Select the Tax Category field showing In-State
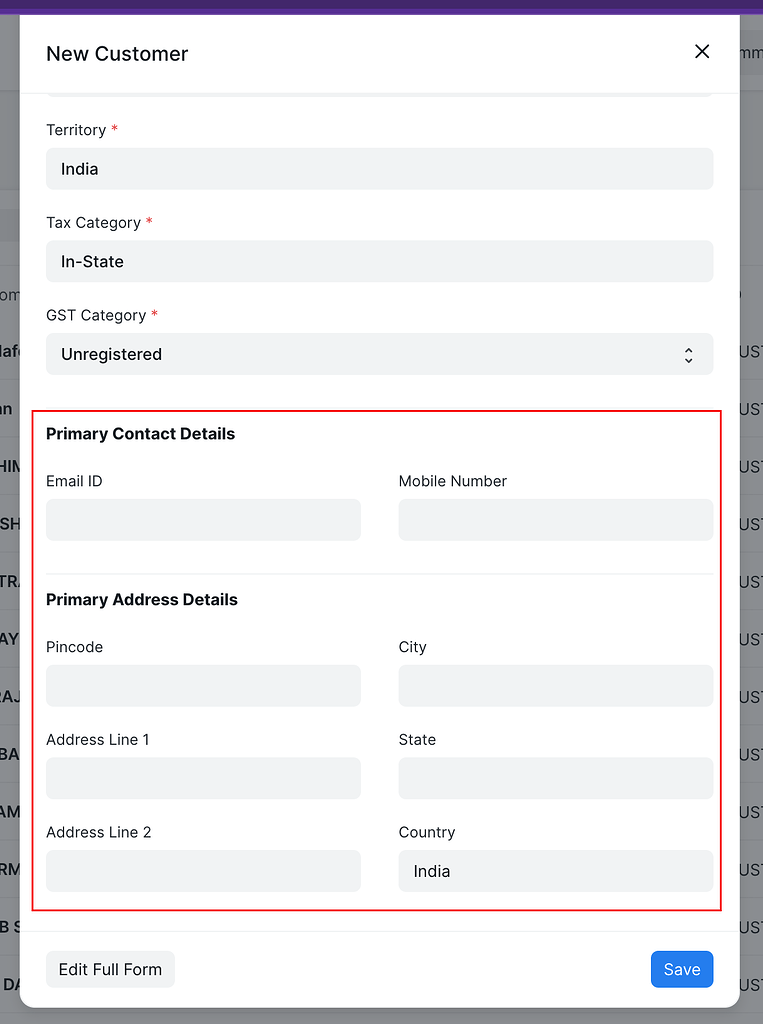Viewport: 763px width, 1024px height. point(379,261)
